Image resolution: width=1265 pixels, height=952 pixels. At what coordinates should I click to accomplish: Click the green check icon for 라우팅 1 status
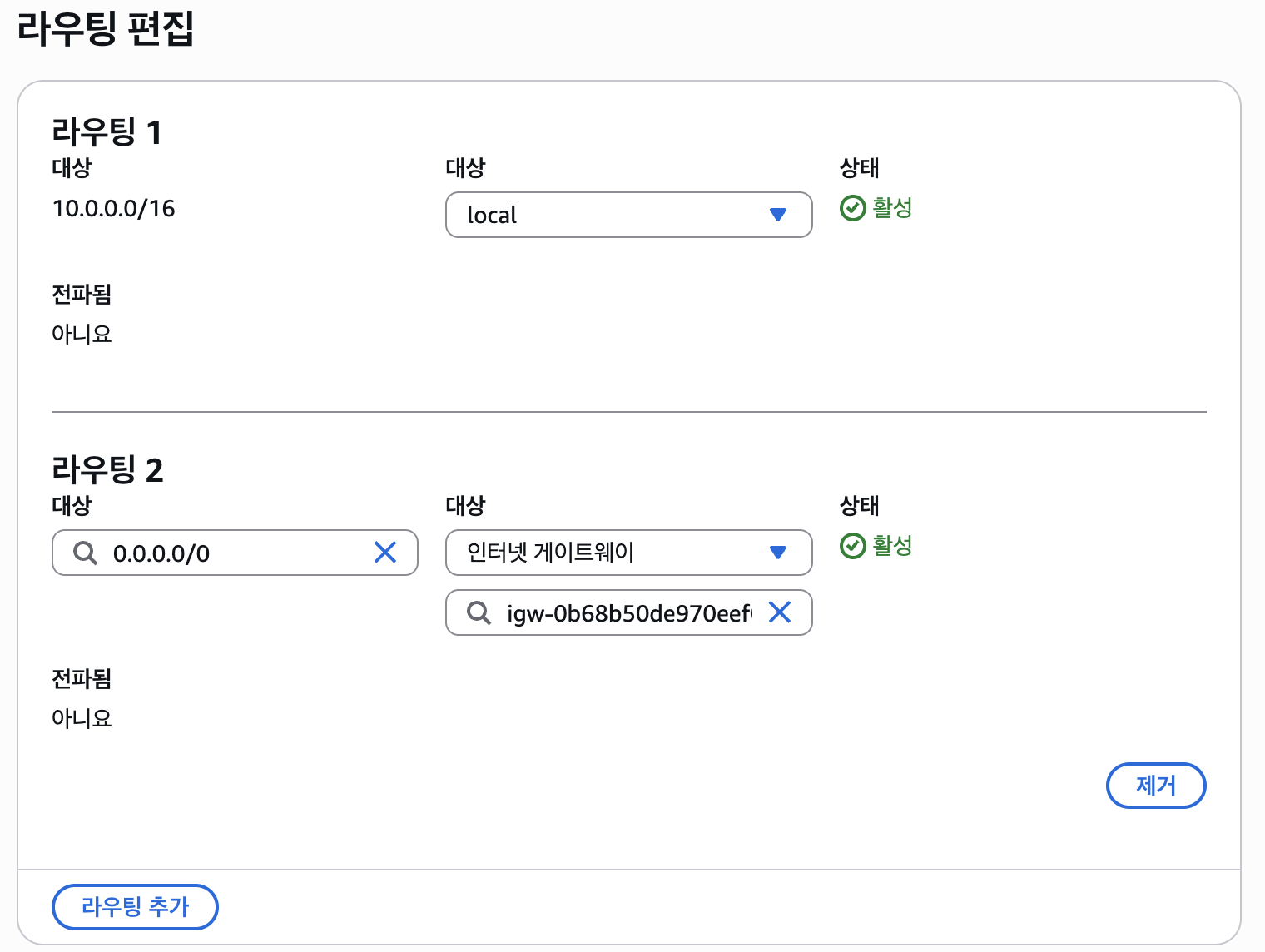tap(853, 208)
